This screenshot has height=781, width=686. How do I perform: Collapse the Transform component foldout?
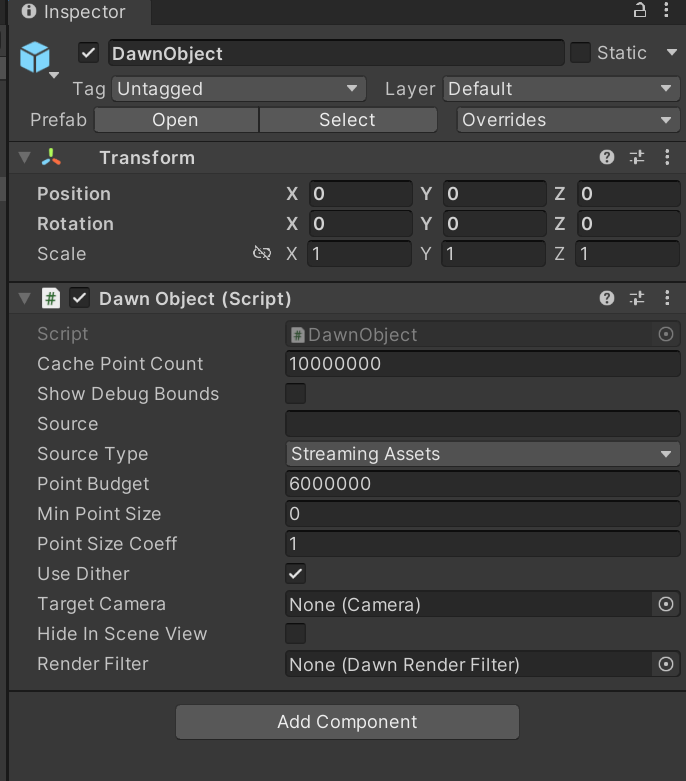point(25,158)
